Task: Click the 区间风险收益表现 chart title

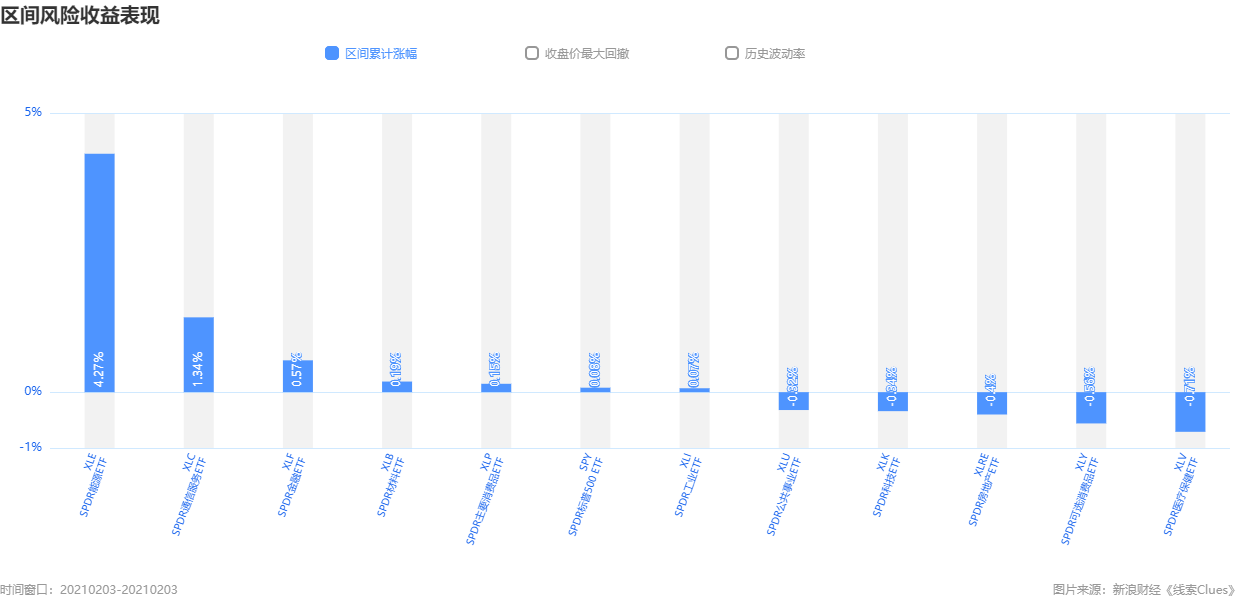Action: (x=80, y=15)
